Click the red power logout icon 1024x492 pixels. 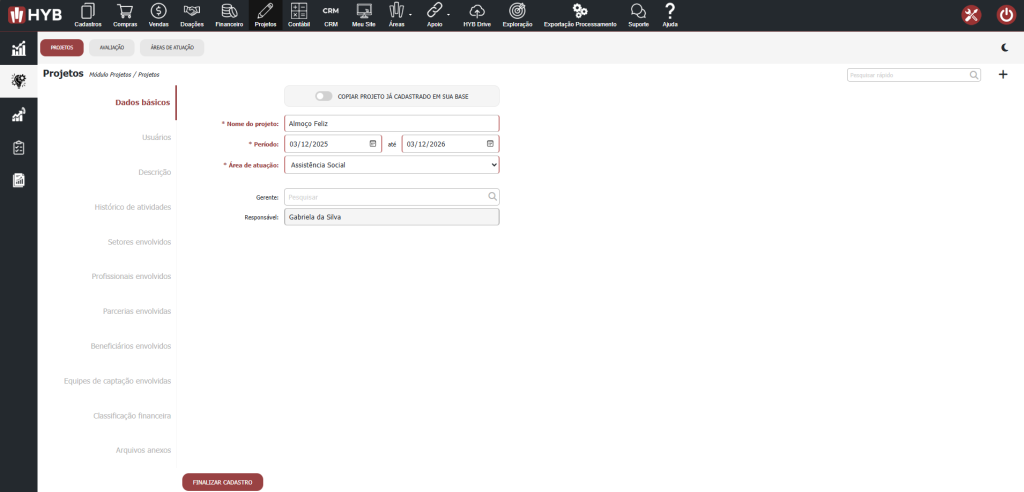tap(1006, 14)
